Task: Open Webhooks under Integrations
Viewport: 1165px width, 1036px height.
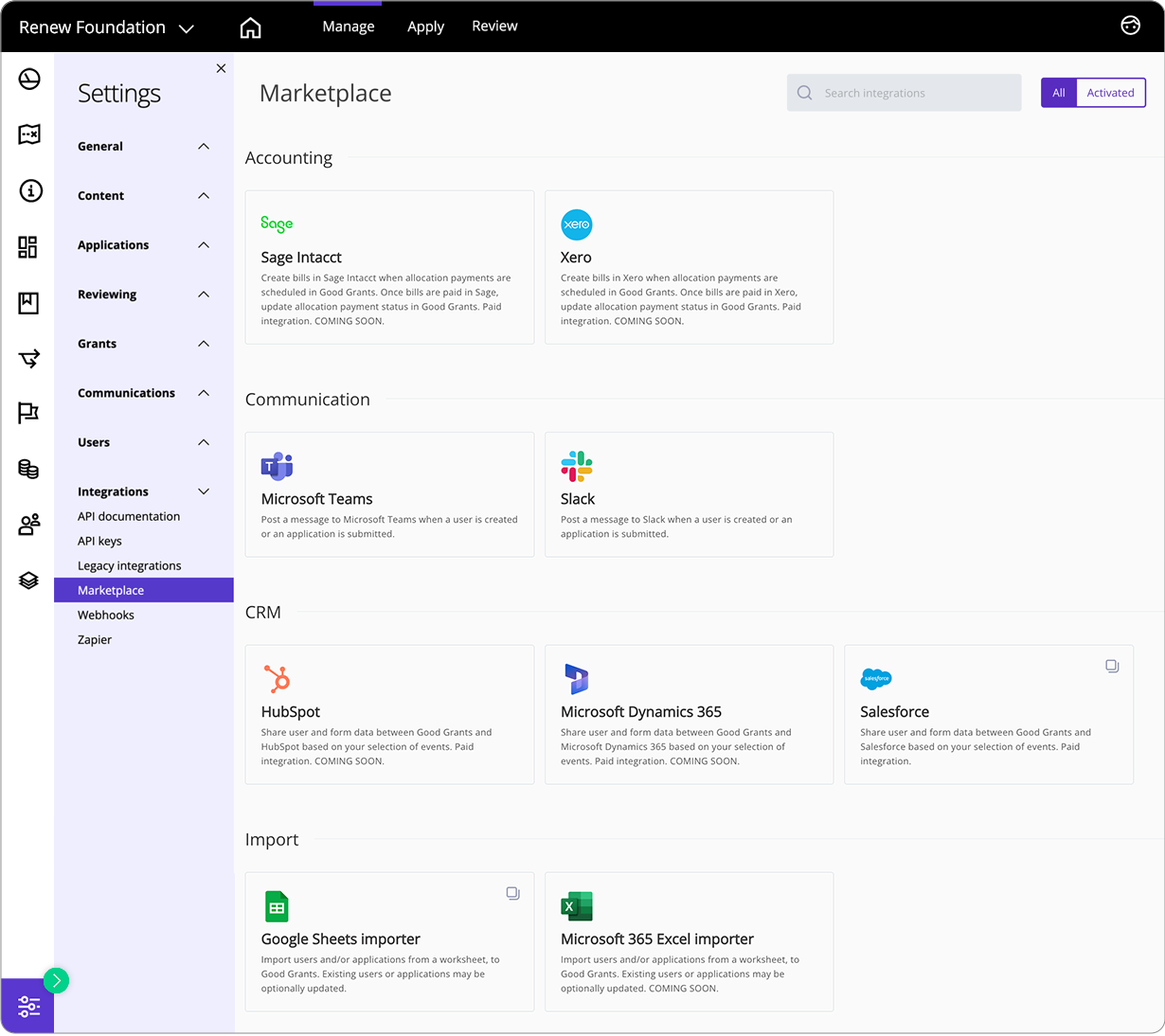Action: tap(105, 615)
